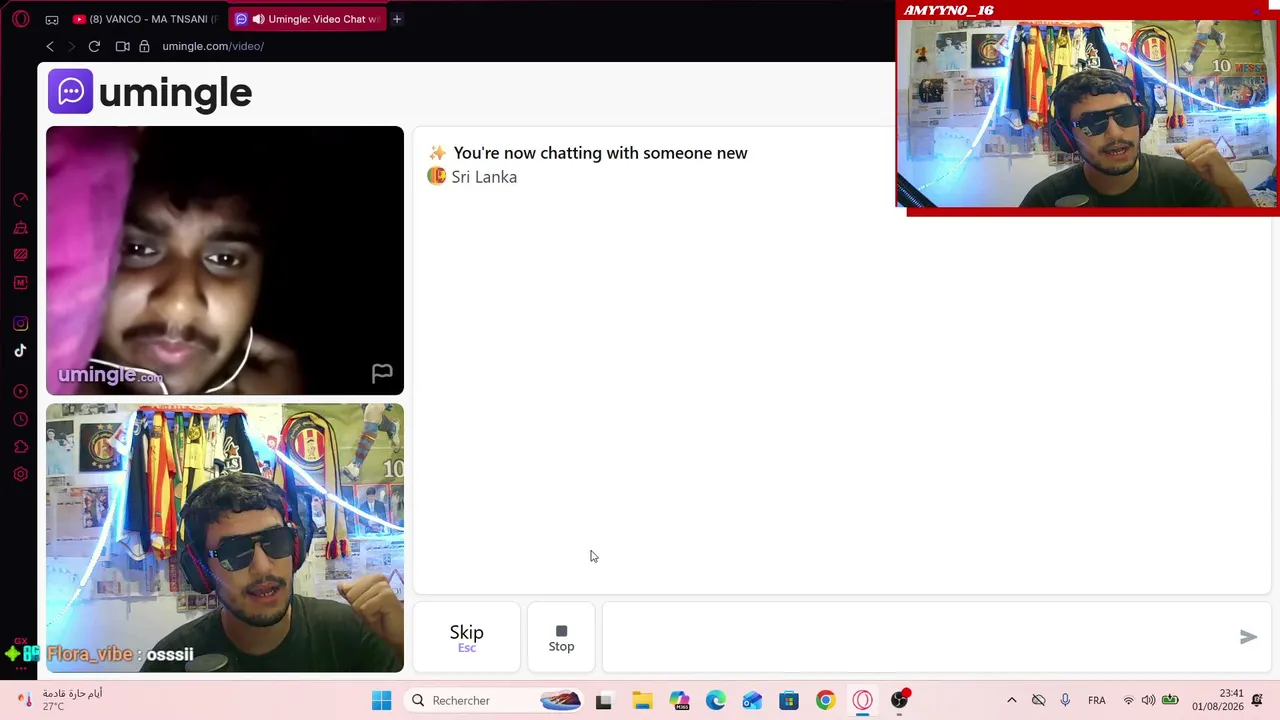Open the volume speaker tray icon
1280x720 pixels.
pyautogui.click(x=1148, y=700)
